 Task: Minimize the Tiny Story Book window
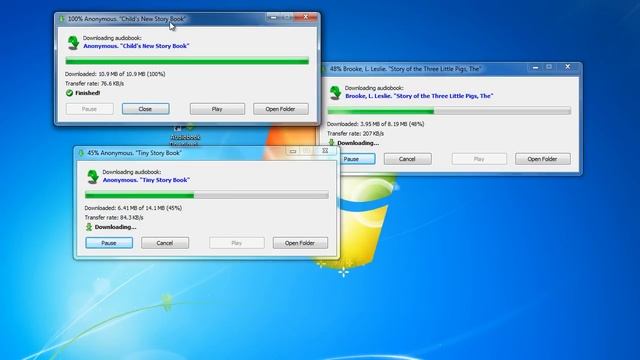[293, 151]
